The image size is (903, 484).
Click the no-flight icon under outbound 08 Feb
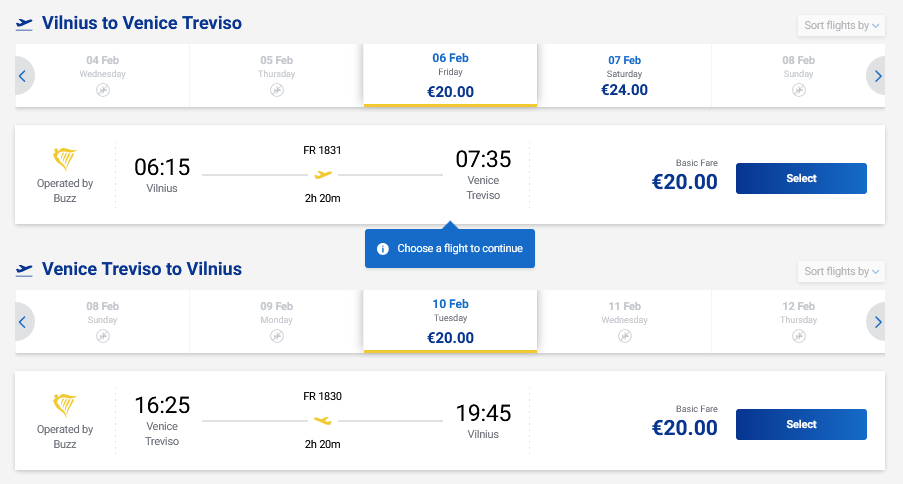(798, 90)
